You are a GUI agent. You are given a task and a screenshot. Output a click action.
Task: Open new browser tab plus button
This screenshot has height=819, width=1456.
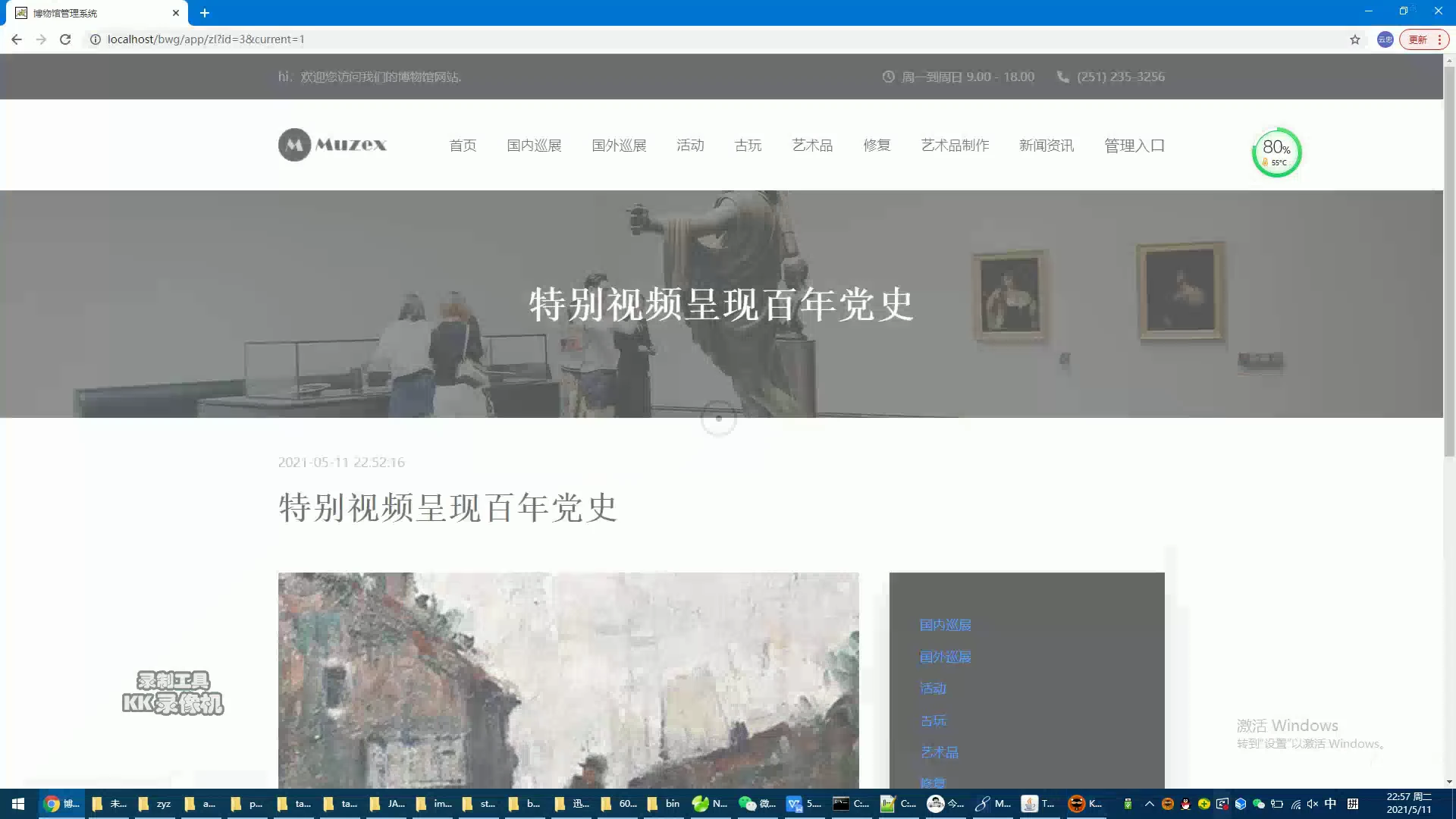(205, 13)
